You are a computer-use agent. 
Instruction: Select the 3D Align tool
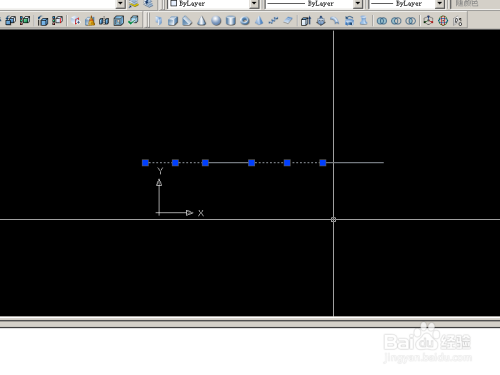[458, 21]
